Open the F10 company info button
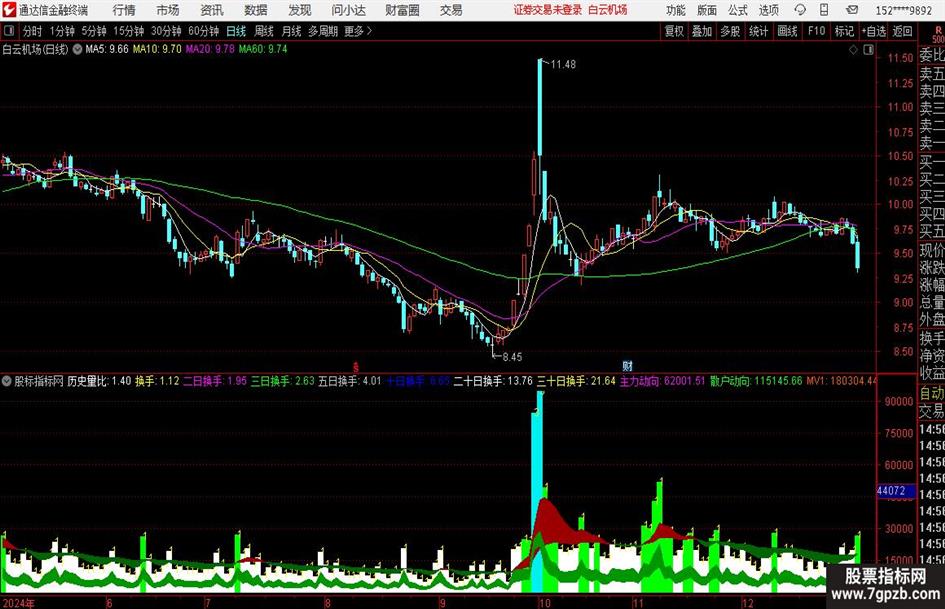Screen dimensions: 945x609 (817, 31)
